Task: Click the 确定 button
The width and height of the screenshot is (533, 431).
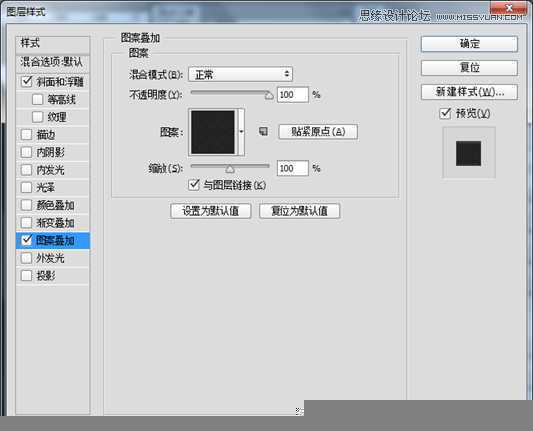Action: pos(469,44)
